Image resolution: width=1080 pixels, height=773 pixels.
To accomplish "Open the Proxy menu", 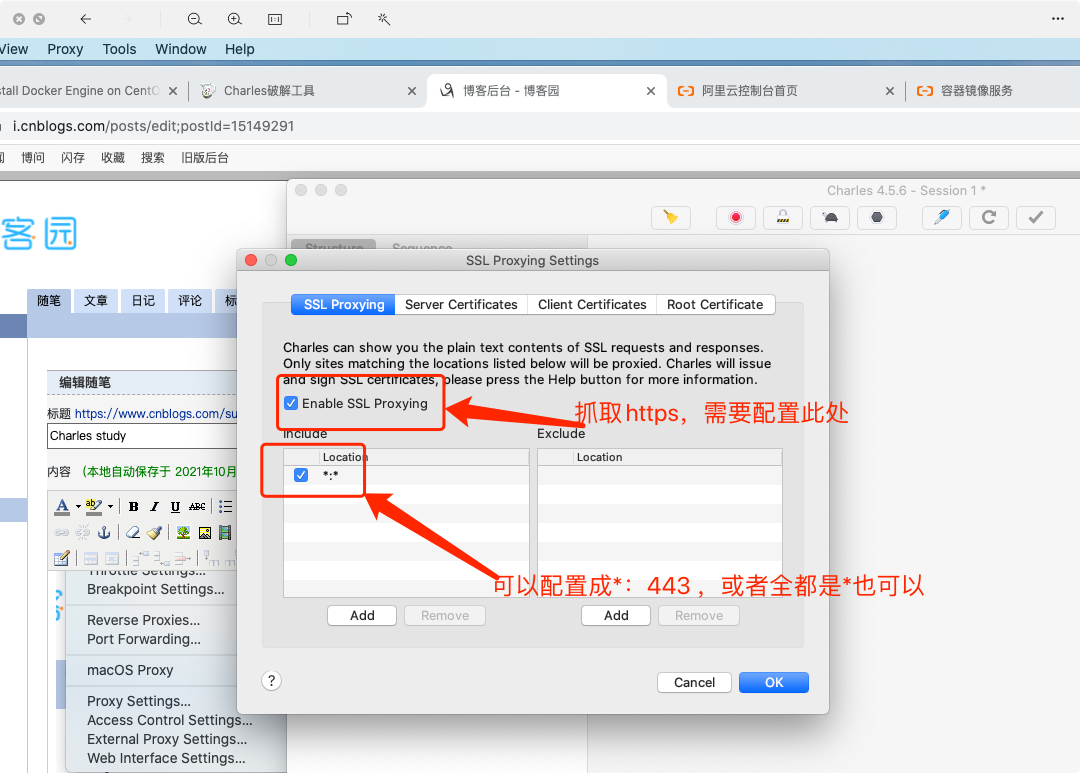I will [65, 49].
